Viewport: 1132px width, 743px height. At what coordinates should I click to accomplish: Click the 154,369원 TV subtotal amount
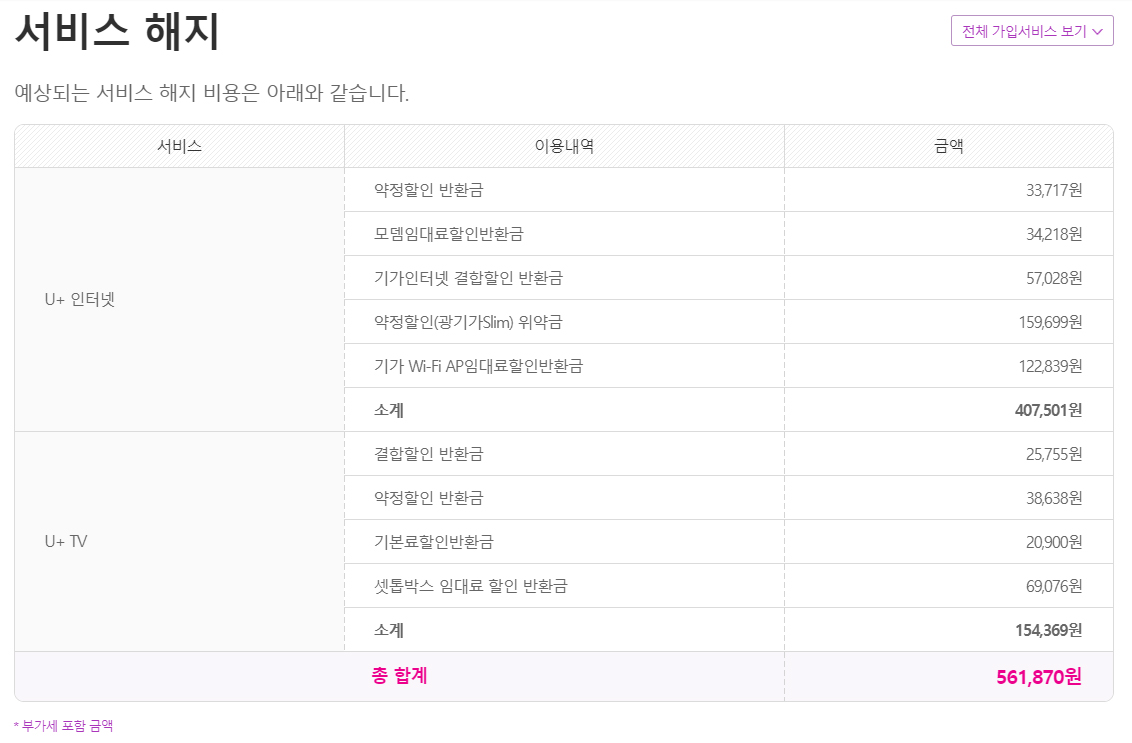1048,630
